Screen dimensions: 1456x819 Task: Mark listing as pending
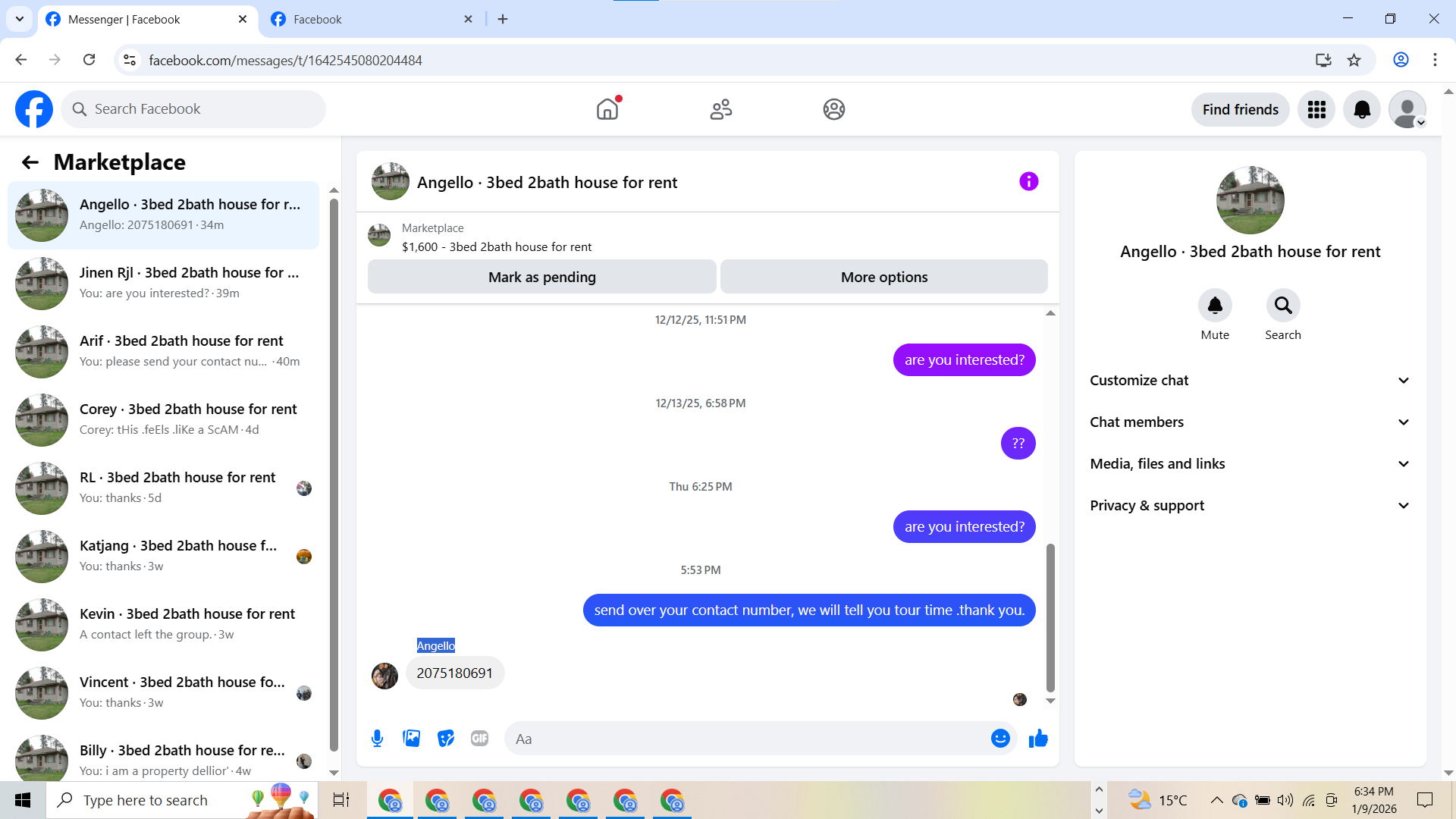(x=541, y=278)
